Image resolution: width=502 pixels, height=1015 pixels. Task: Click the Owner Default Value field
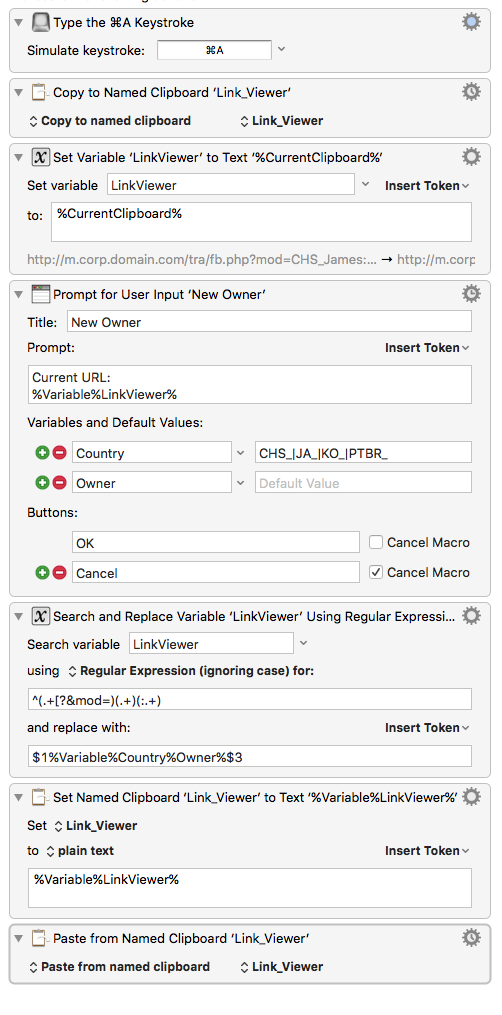[x=363, y=483]
